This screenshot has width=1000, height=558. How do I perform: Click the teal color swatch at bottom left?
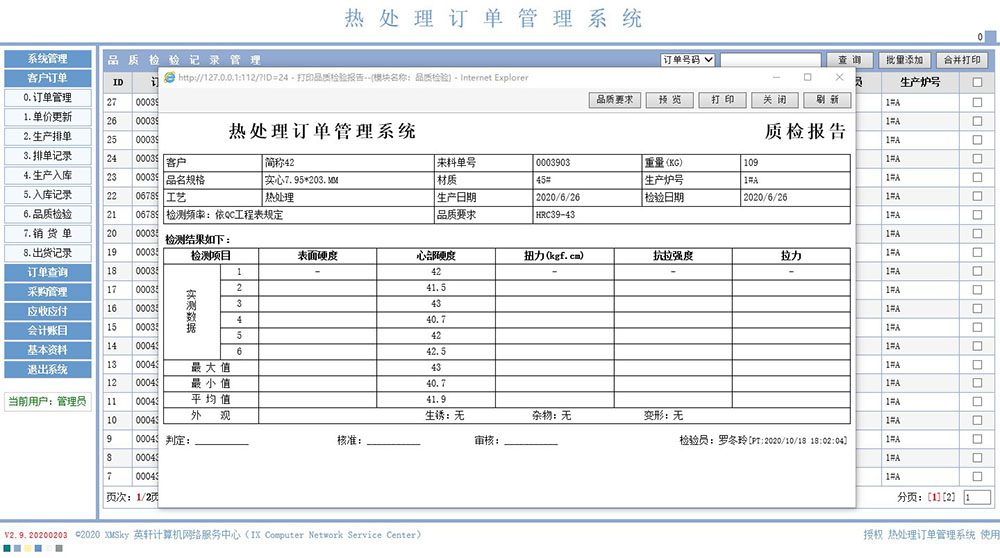pos(7,548)
